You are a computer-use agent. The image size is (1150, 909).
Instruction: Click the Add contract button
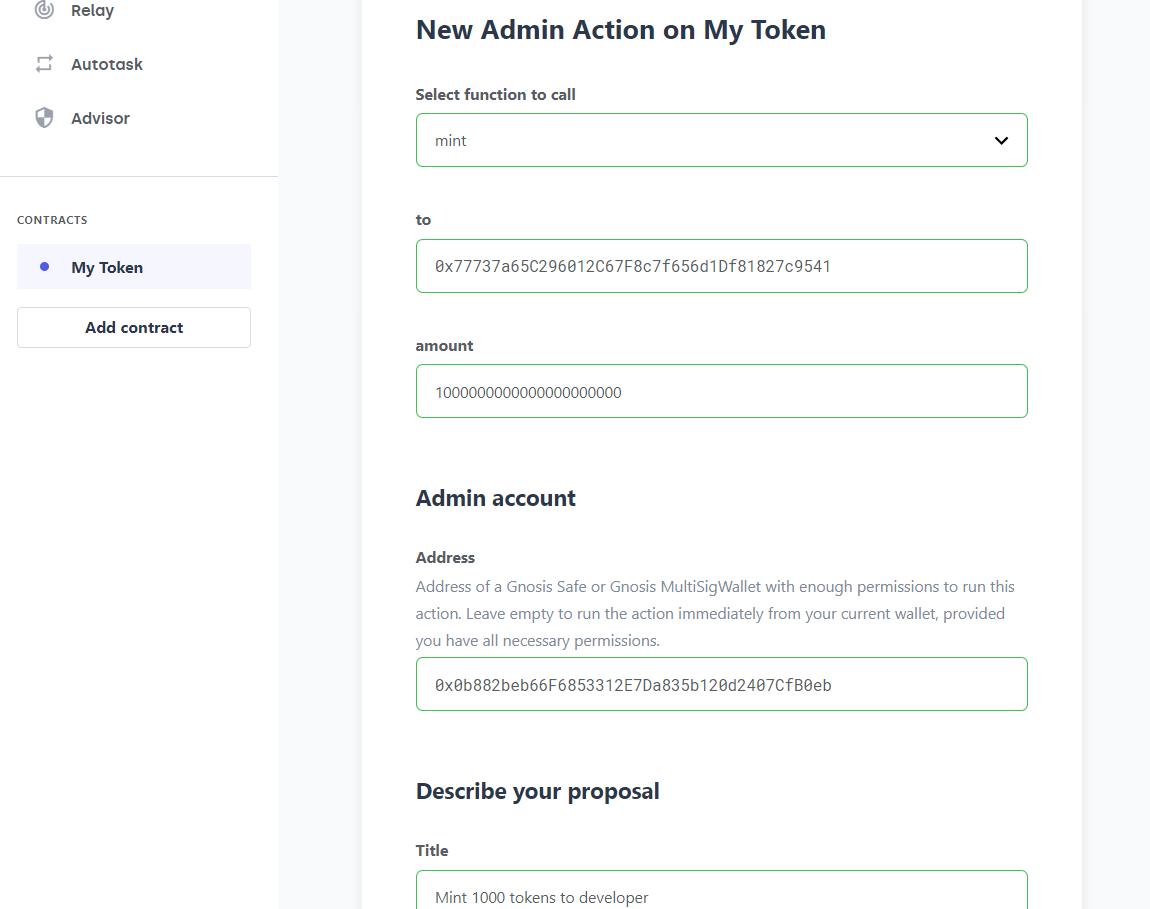pyautogui.click(x=134, y=327)
